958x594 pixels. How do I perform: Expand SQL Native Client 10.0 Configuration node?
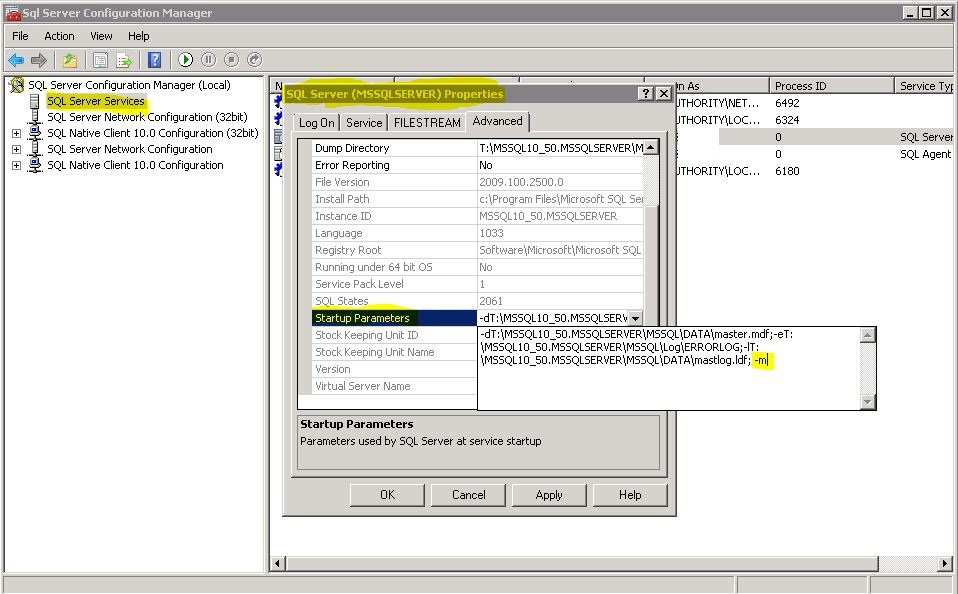(16, 165)
